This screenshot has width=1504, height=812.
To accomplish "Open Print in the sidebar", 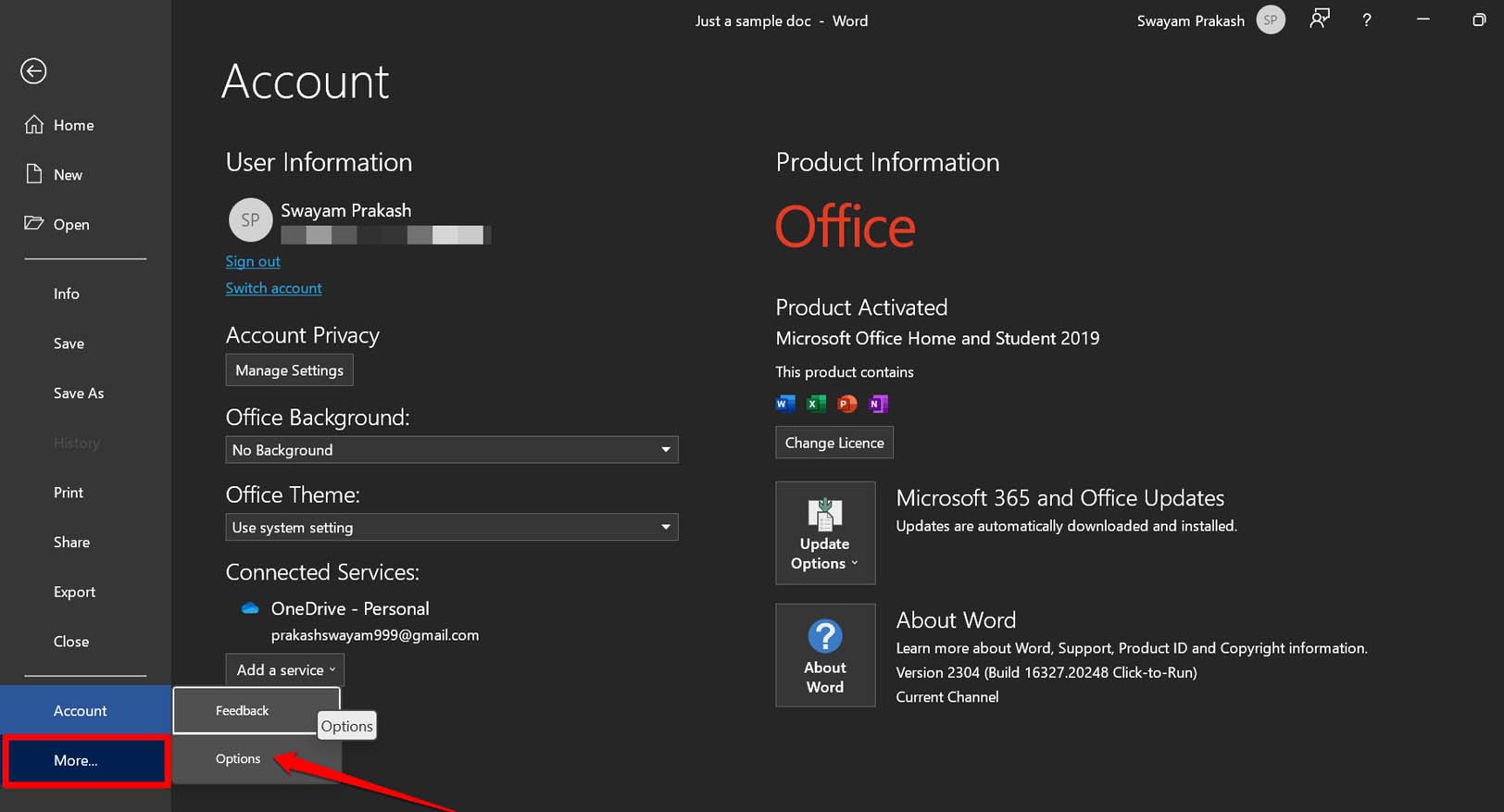I will [69, 493].
